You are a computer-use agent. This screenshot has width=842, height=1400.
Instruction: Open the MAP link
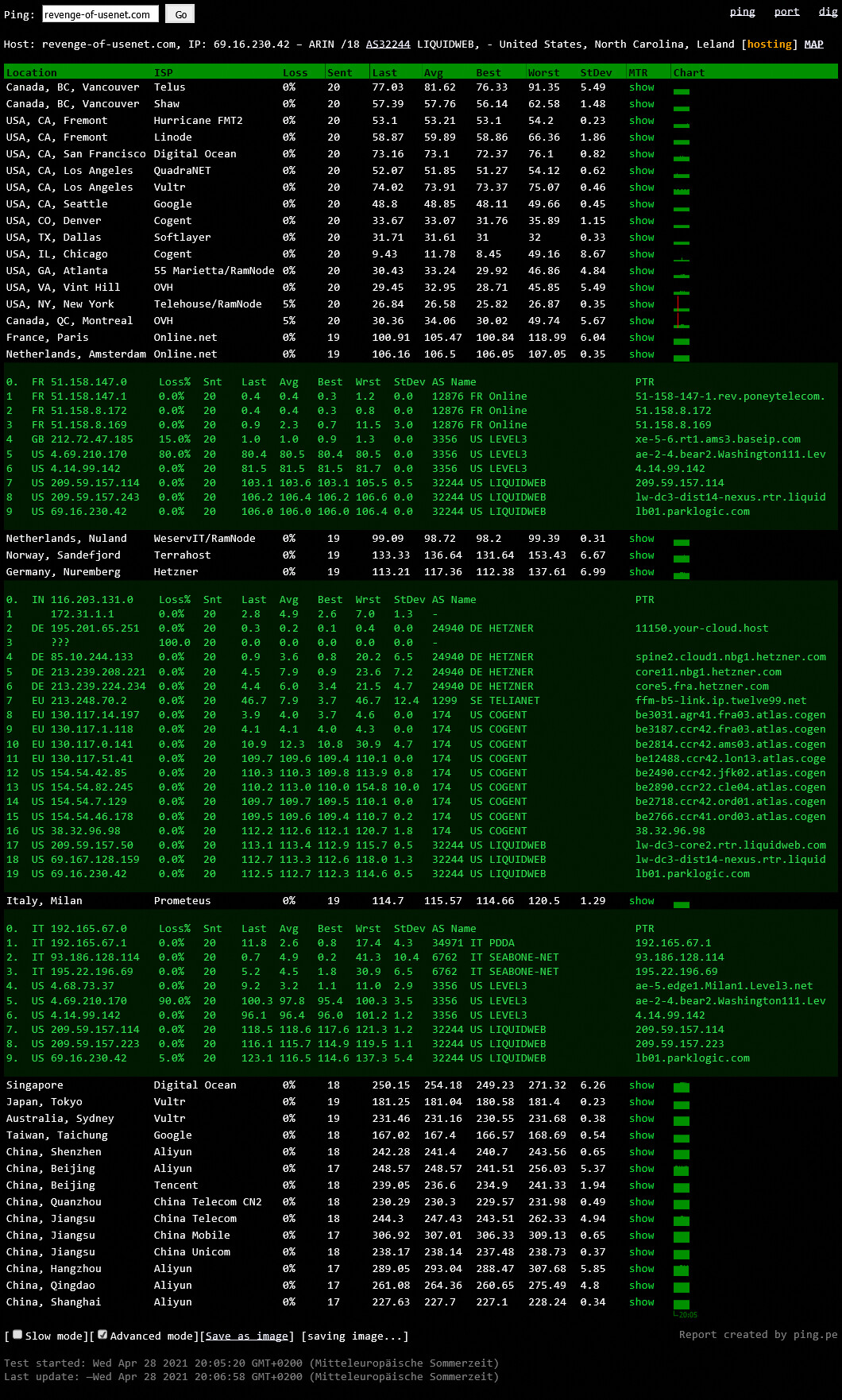point(813,44)
